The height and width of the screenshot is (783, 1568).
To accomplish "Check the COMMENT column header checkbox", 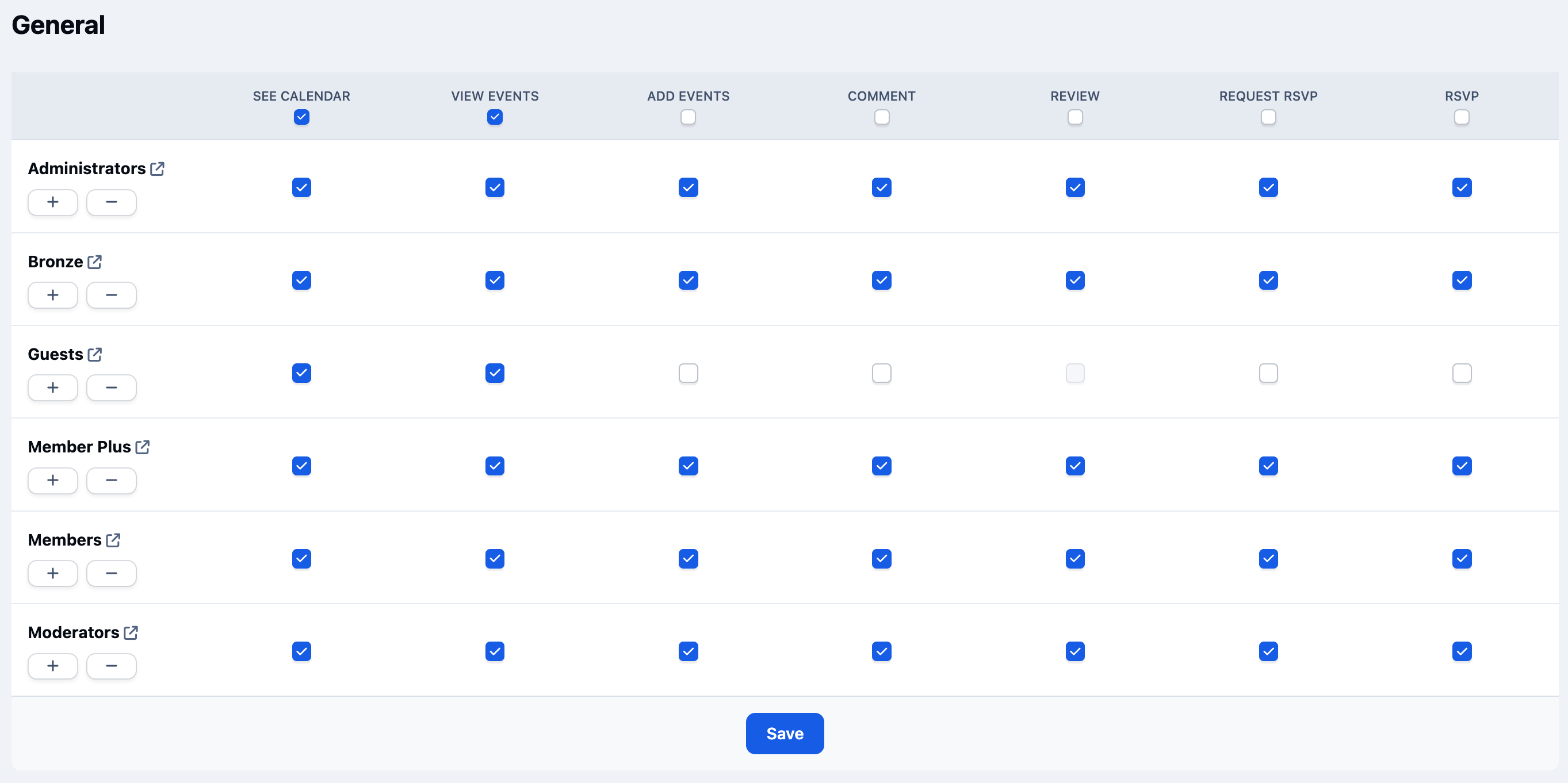I will (881, 117).
